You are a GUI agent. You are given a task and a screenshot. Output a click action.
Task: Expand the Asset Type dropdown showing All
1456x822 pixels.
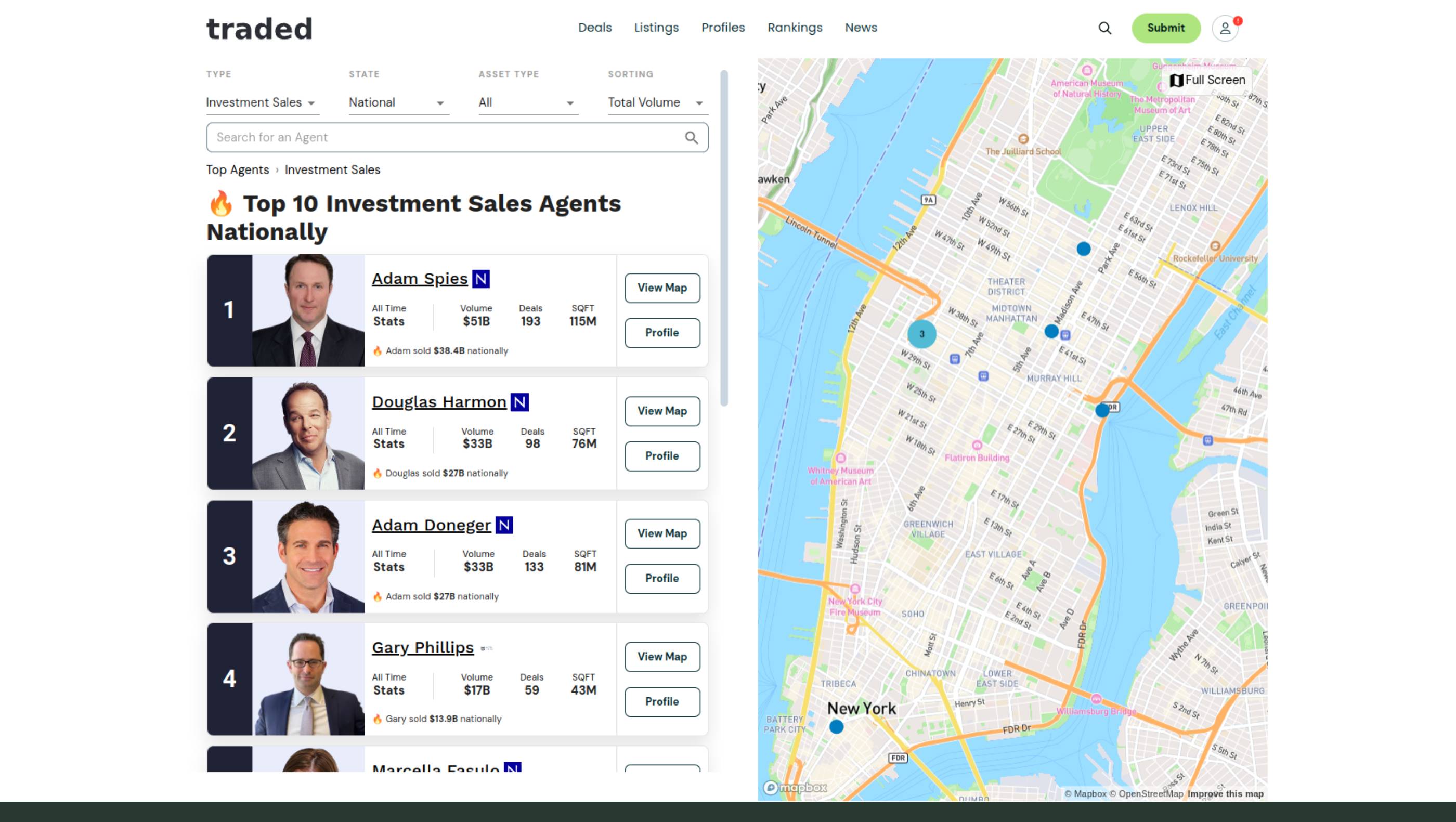528,102
